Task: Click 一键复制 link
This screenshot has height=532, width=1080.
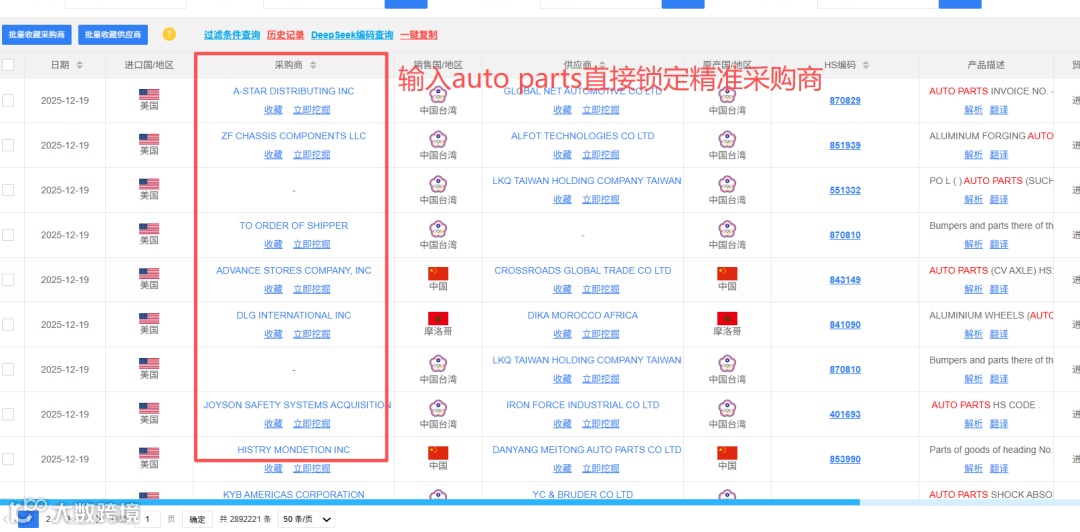Action: click(x=418, y=35)
